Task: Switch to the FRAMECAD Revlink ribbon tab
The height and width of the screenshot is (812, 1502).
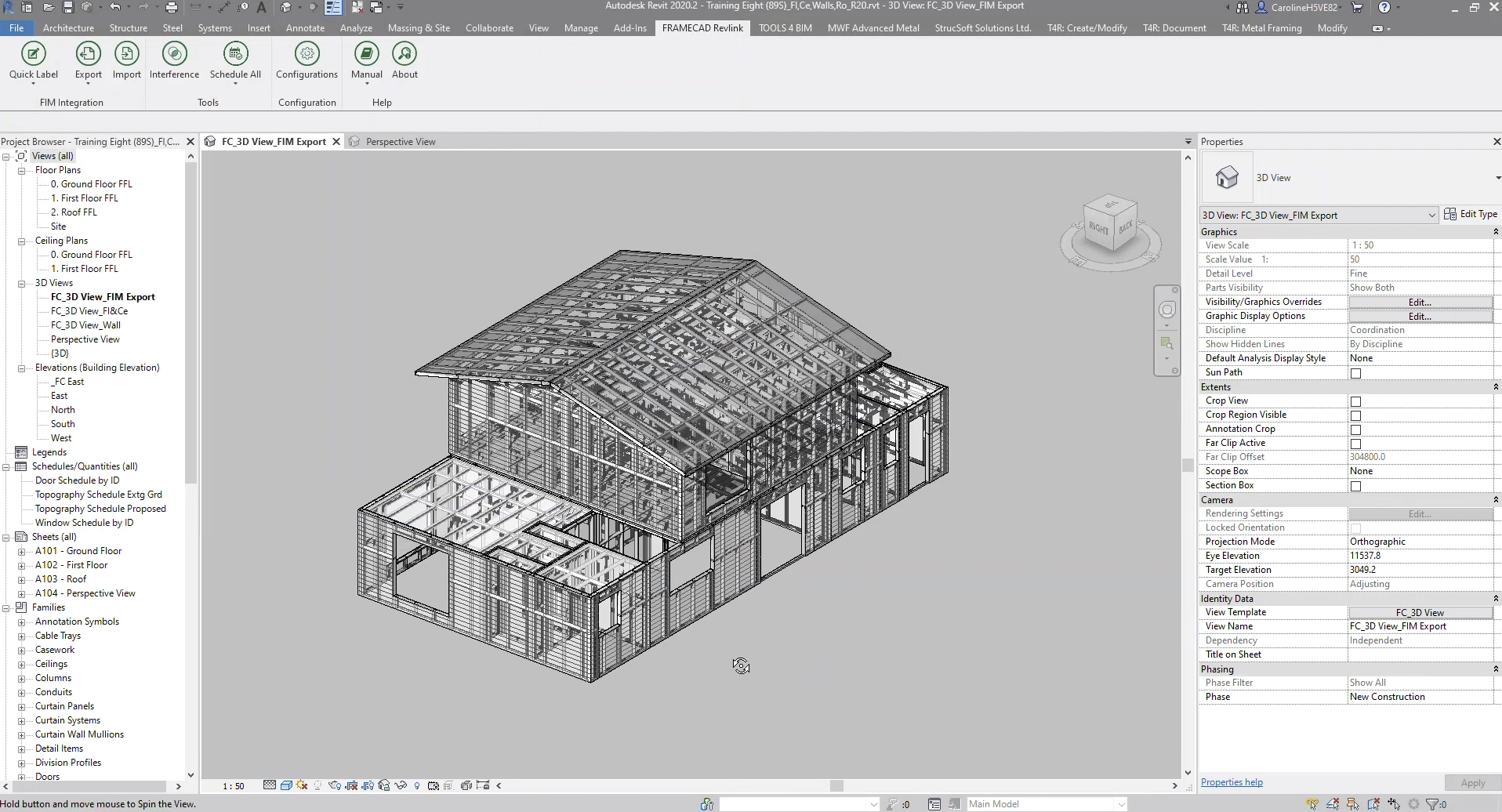Action: tap(702, 27)
